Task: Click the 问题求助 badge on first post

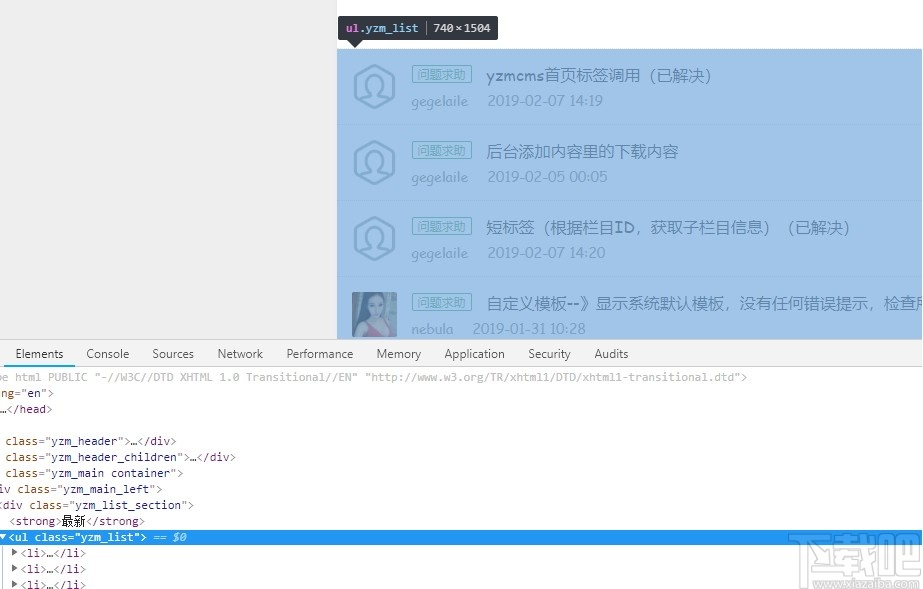Action: coord(441,74)
